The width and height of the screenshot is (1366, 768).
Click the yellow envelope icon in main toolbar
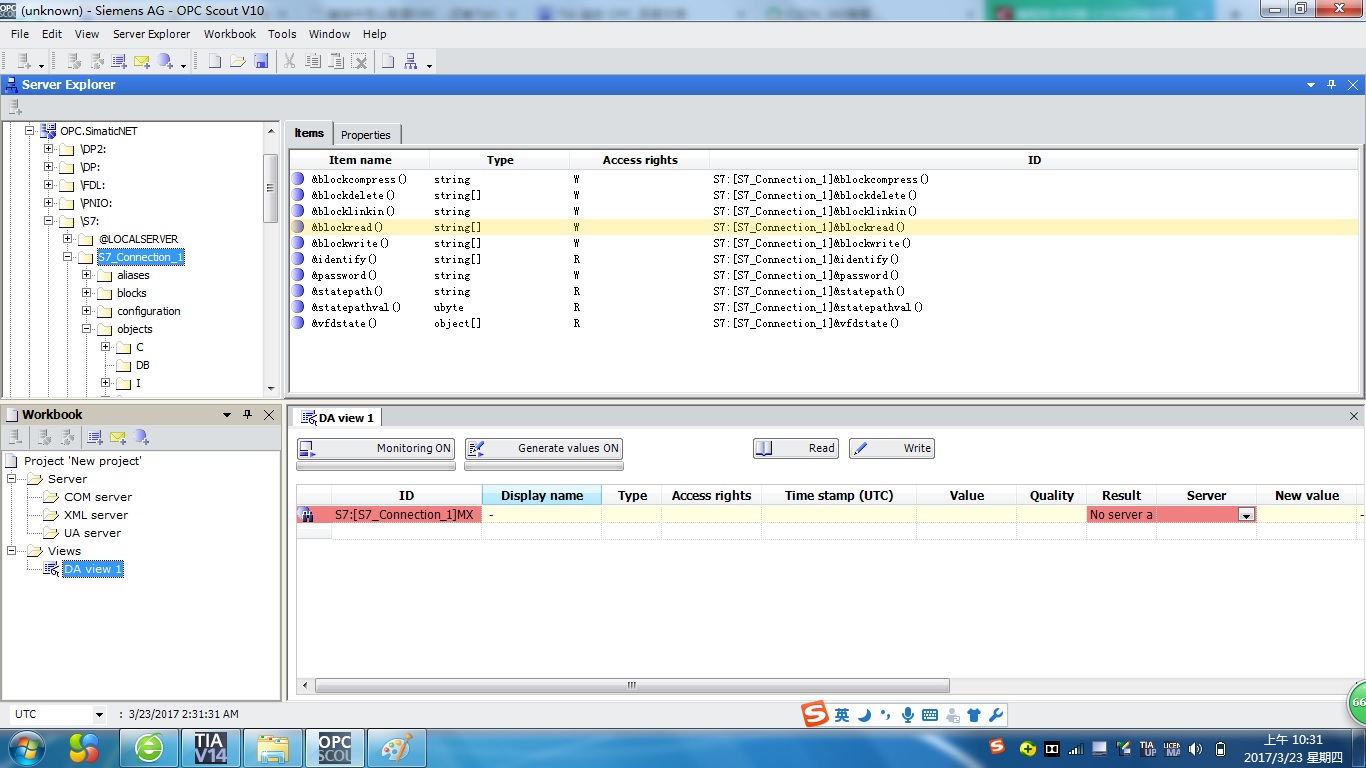[141, 61]
